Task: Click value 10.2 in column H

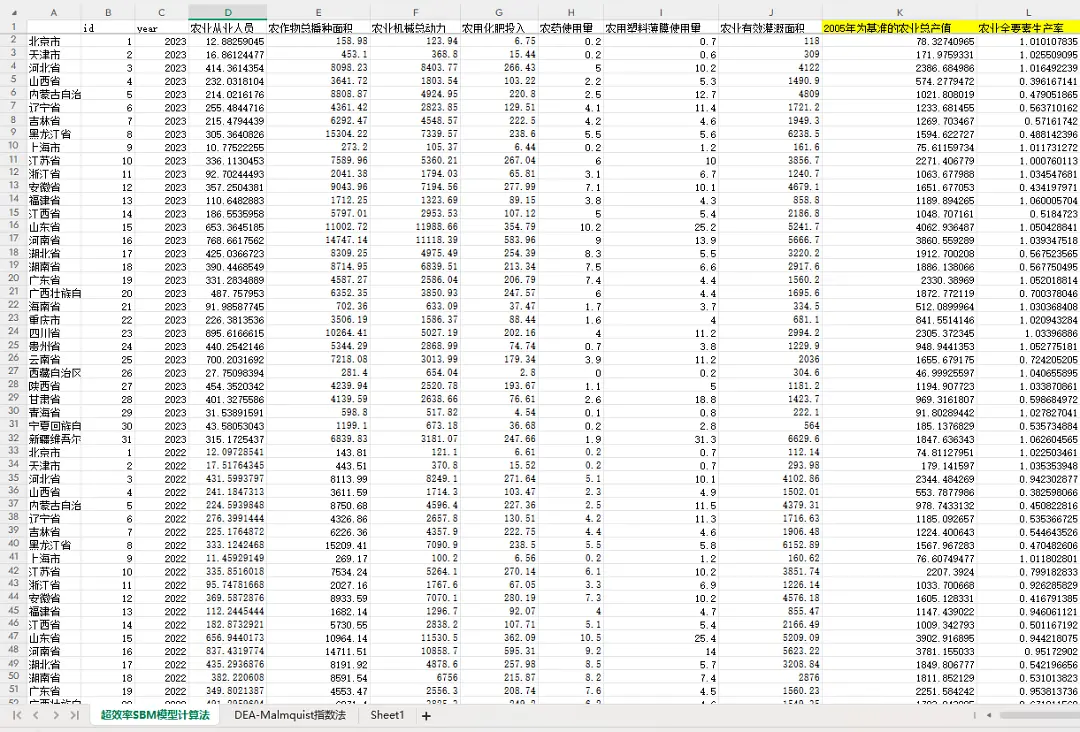Action: (570, 227)
